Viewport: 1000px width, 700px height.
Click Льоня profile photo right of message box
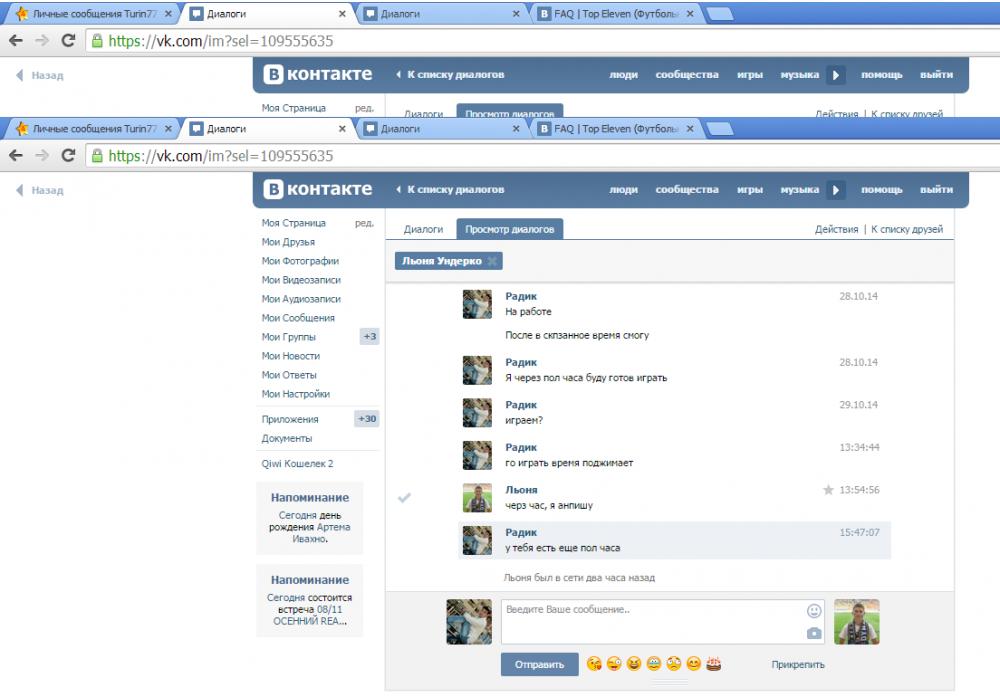857,622
